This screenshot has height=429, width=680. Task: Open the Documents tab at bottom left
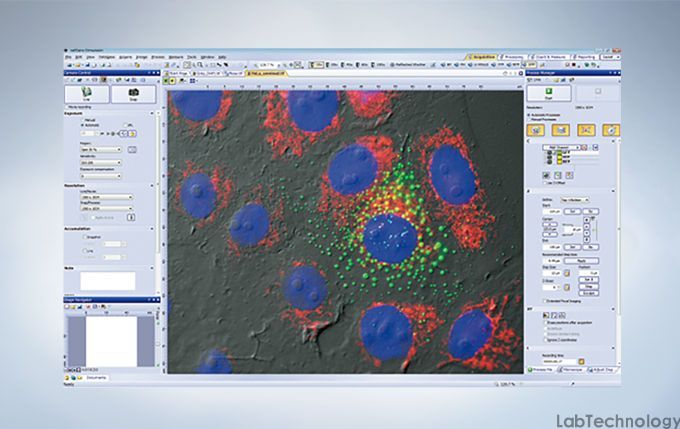96,378
